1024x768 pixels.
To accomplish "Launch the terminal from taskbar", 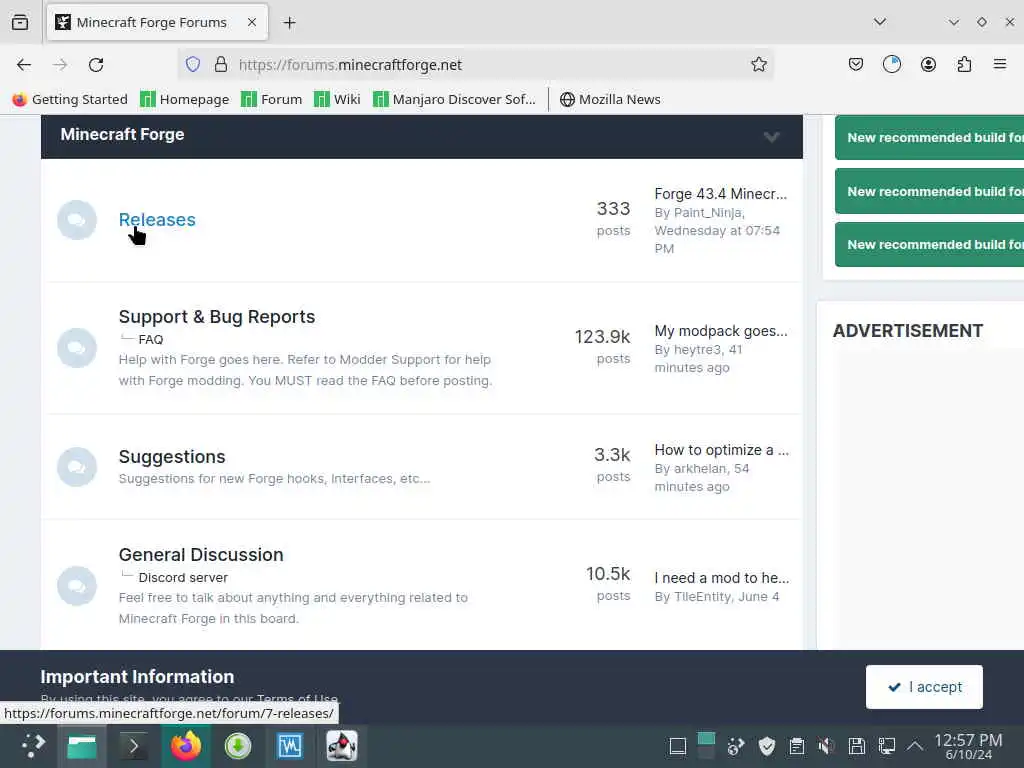I will (x=133, y=746).
